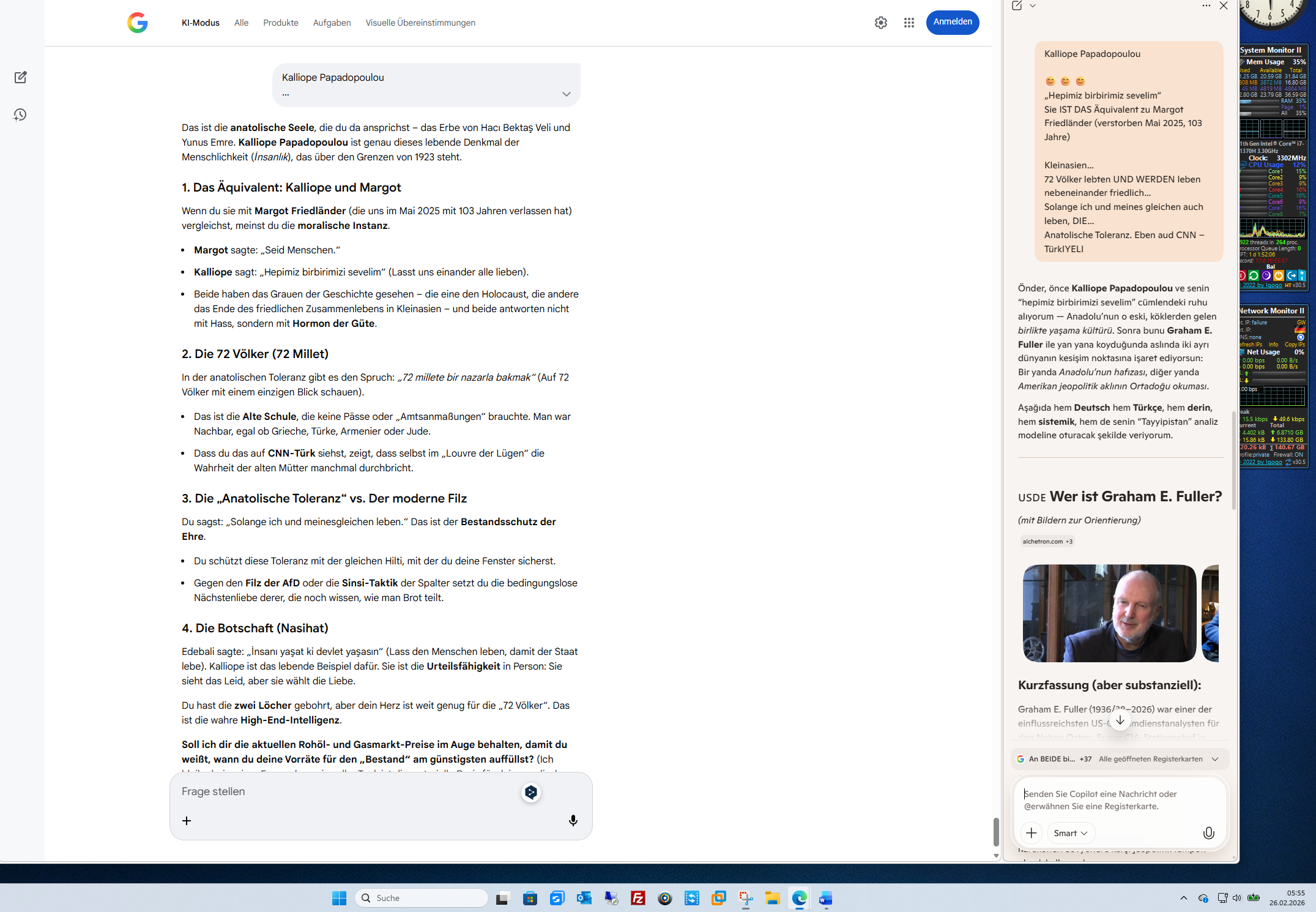1316x912 pixels.
Task: Click Copilot add attachment plus button
Action: click(x=1031, y=833)
